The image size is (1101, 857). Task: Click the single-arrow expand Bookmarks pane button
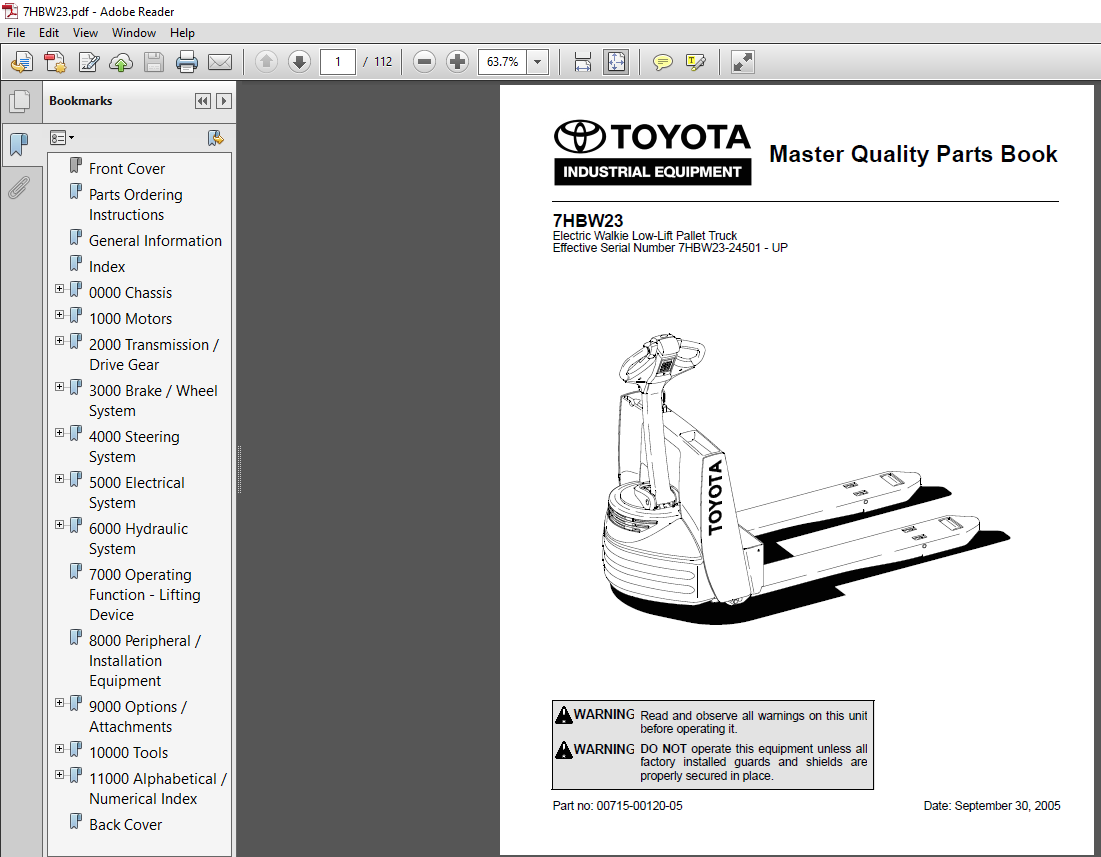pos(224,101)
